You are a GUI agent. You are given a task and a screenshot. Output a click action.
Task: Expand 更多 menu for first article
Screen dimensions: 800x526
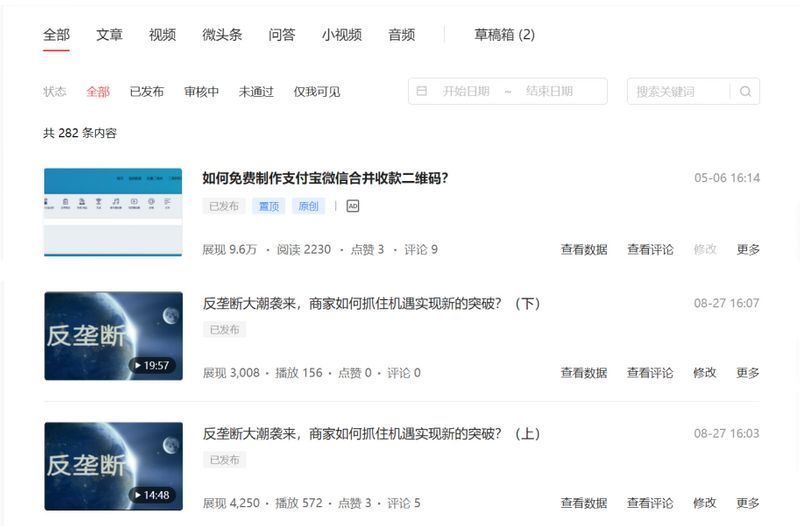[x=748, y=250]
